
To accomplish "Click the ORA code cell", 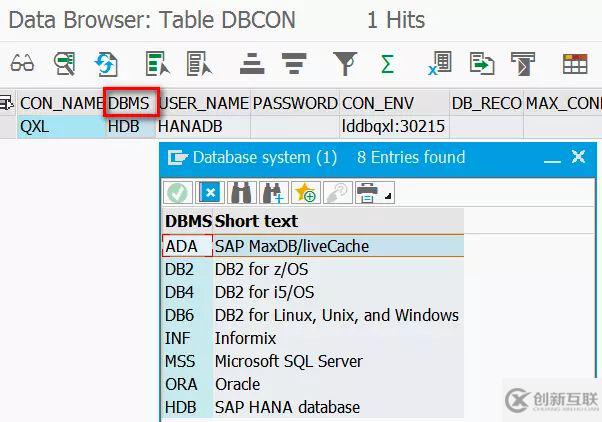I will pos(187,384).
